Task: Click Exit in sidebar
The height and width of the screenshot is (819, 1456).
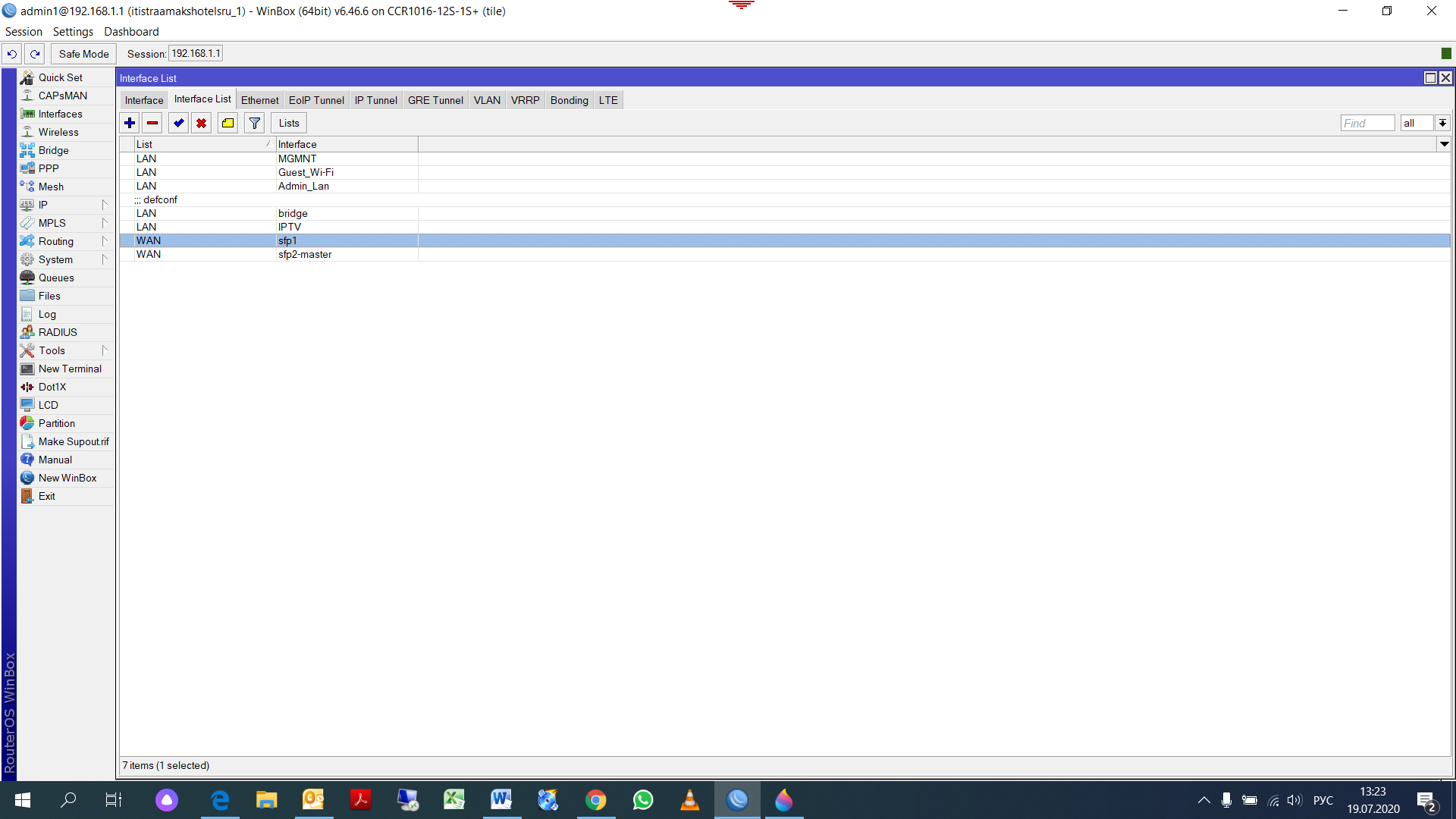Action: click(x=66, y=496)
